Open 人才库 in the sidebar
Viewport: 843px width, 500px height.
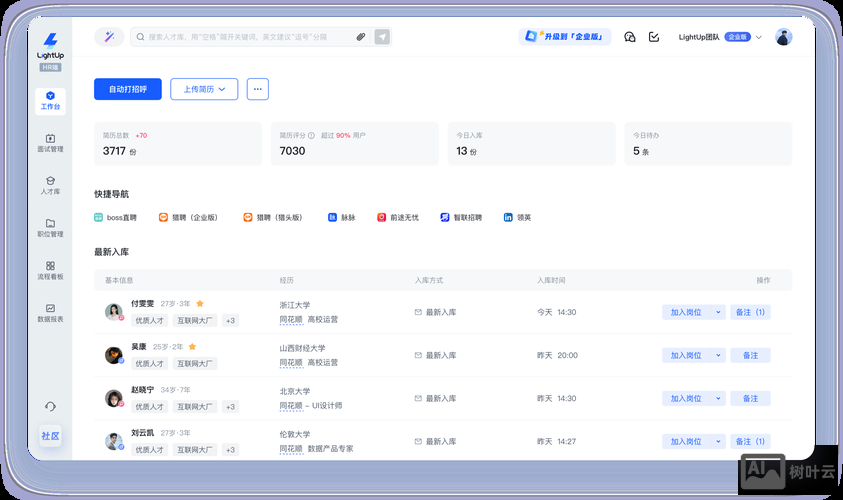[50, 185]
